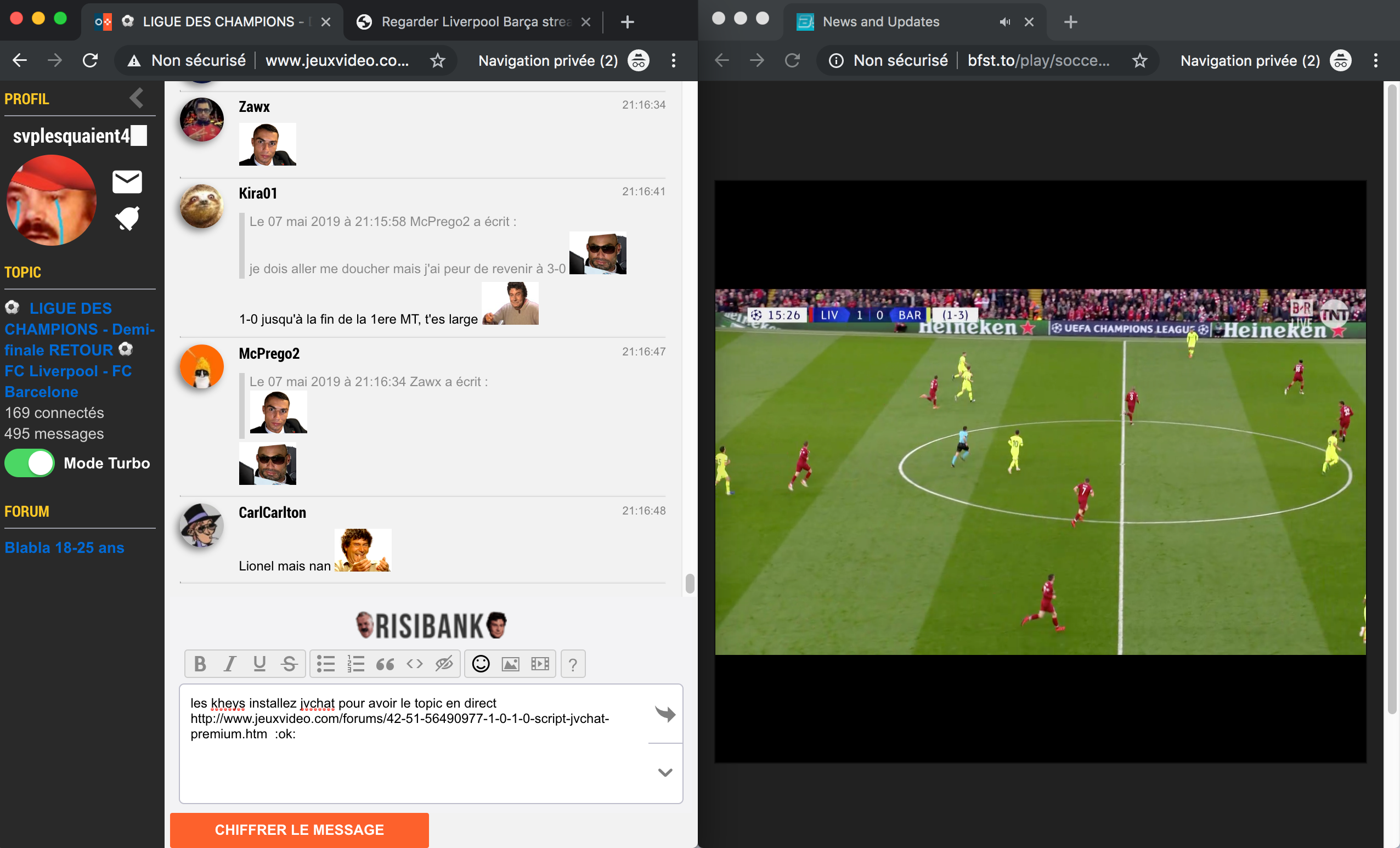
Task: Apply italic formatting in editor toolbar
Action: (x=229, y=663)
